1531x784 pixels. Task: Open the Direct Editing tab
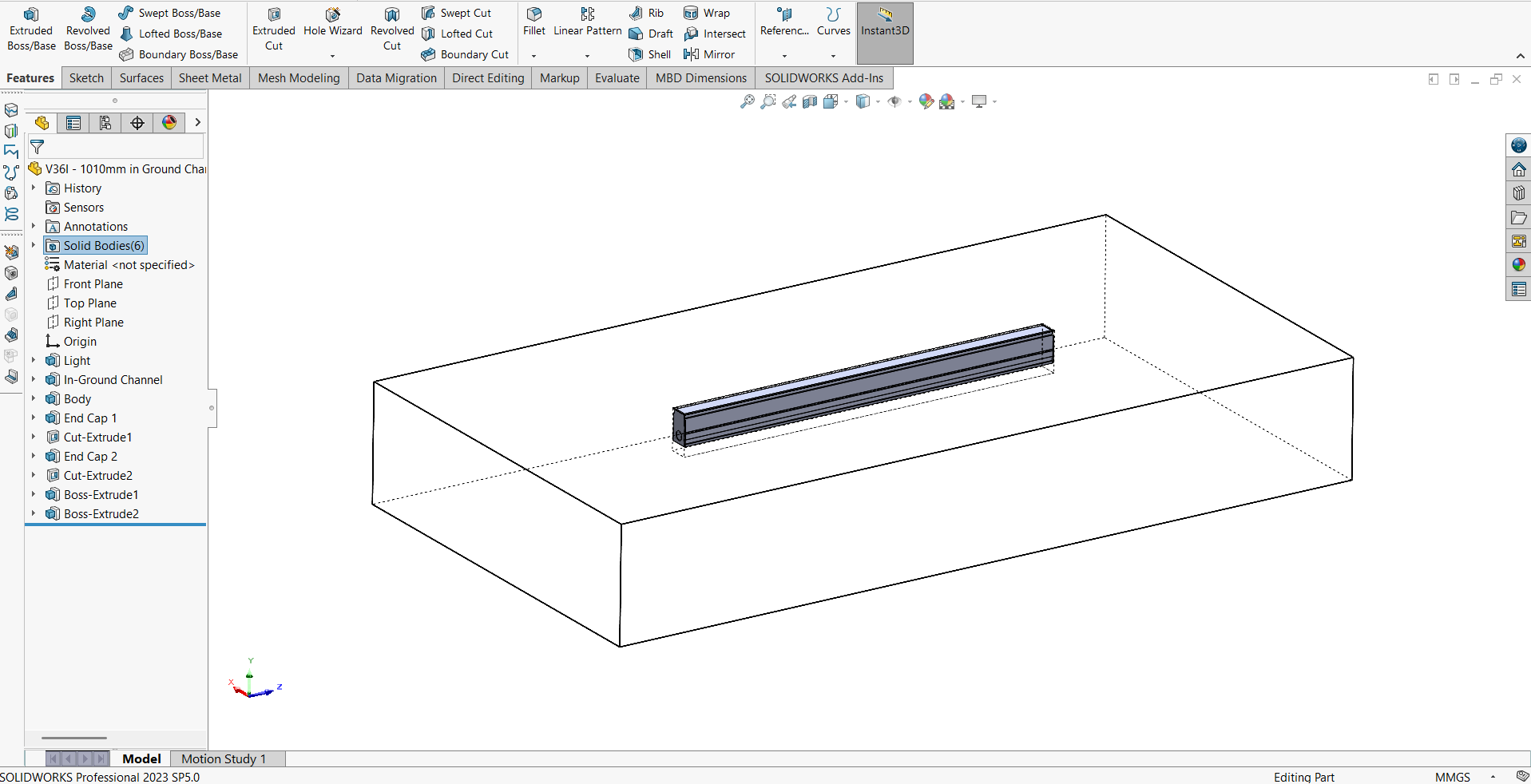(488, 77)
